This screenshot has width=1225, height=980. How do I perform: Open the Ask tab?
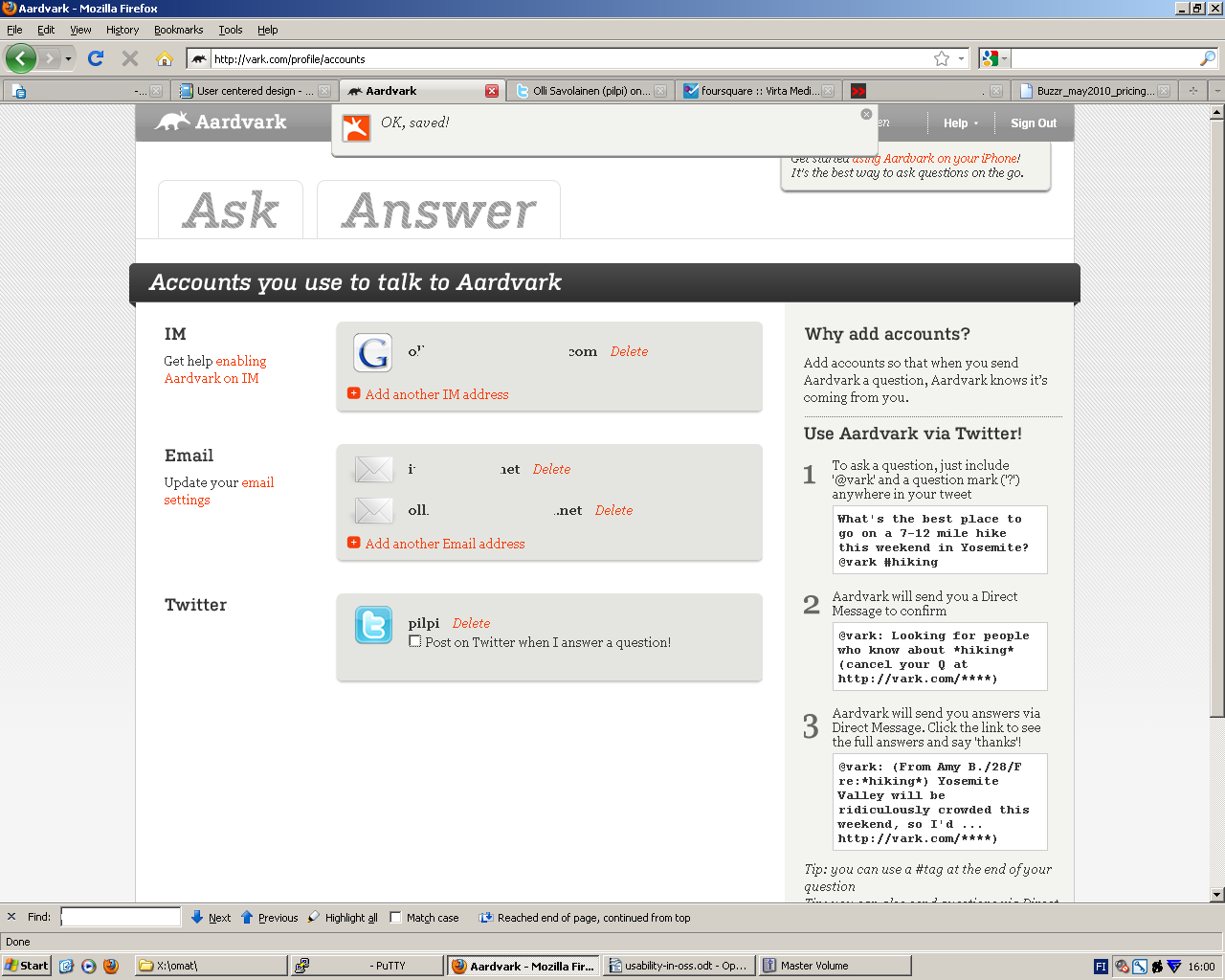(231, 210)
